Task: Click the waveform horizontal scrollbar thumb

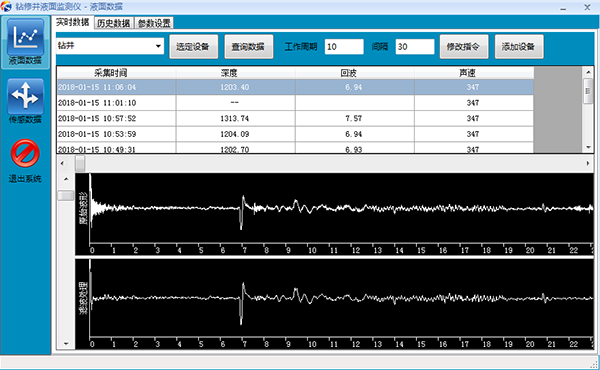Action: (x=80, y=163)
